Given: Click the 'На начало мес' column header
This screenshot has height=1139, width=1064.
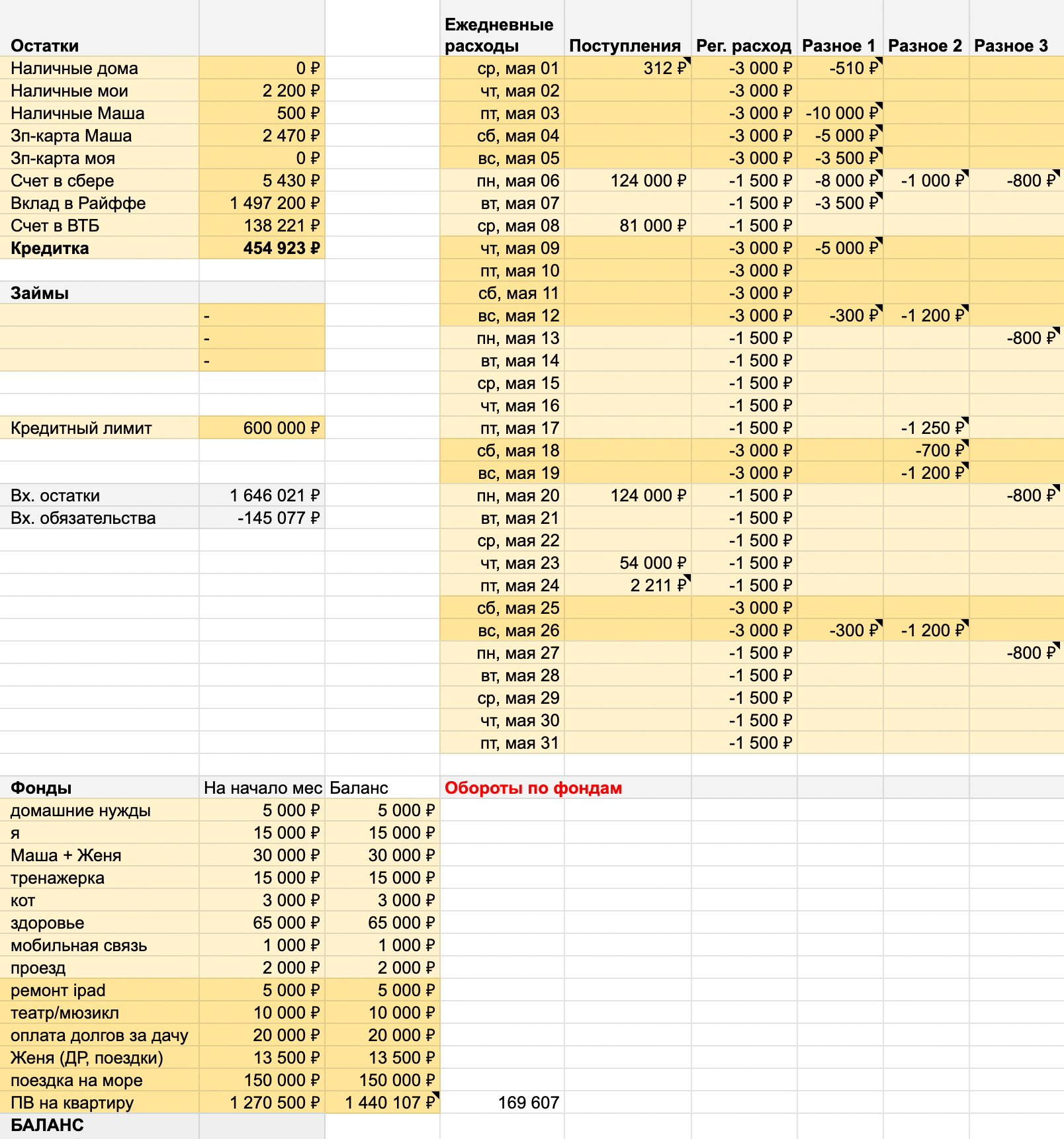Looking at the screenshot, I should click(x=263, y=788).
